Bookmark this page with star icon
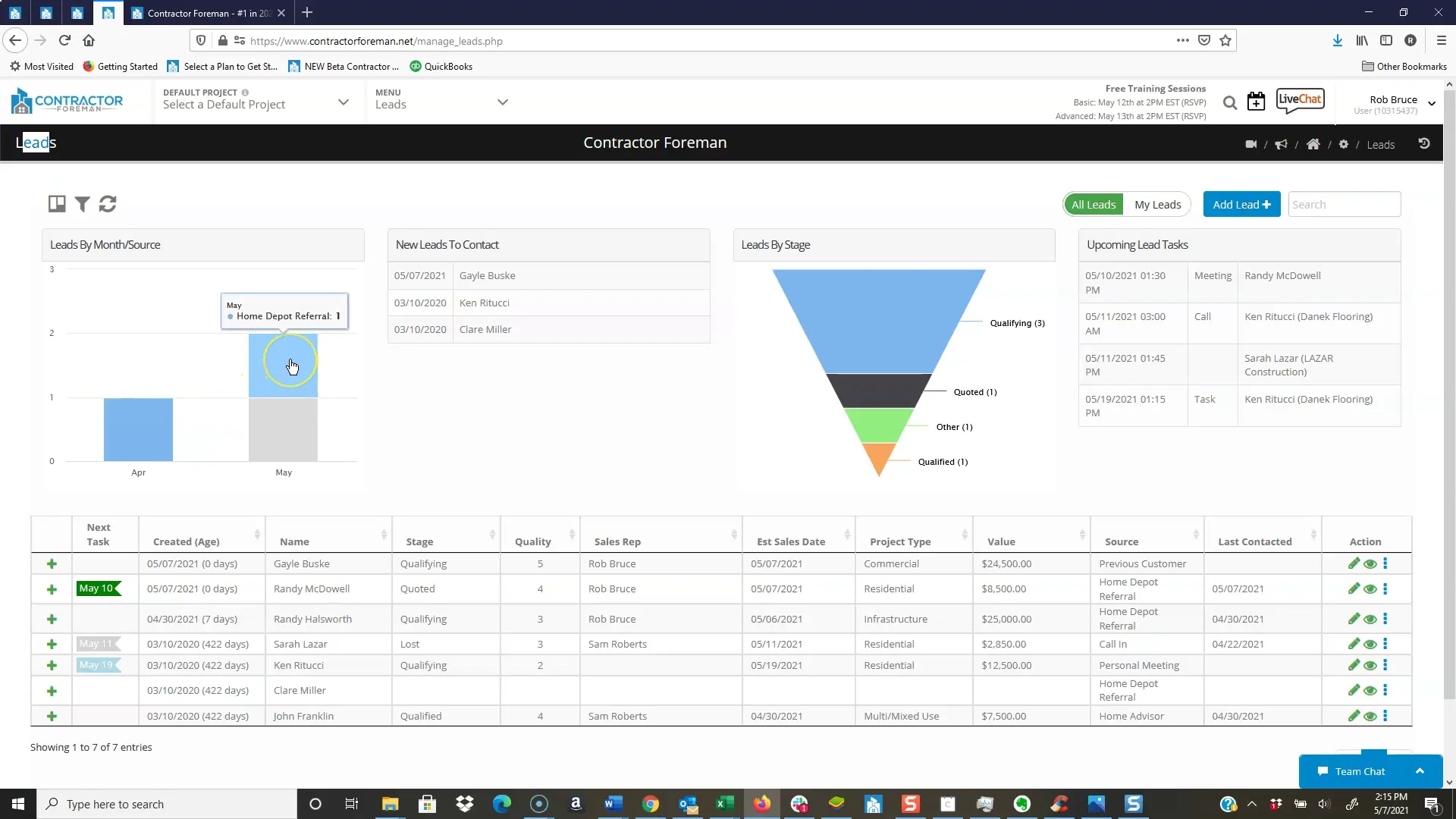1456x819 pixels. click(x=1225, y=41)
